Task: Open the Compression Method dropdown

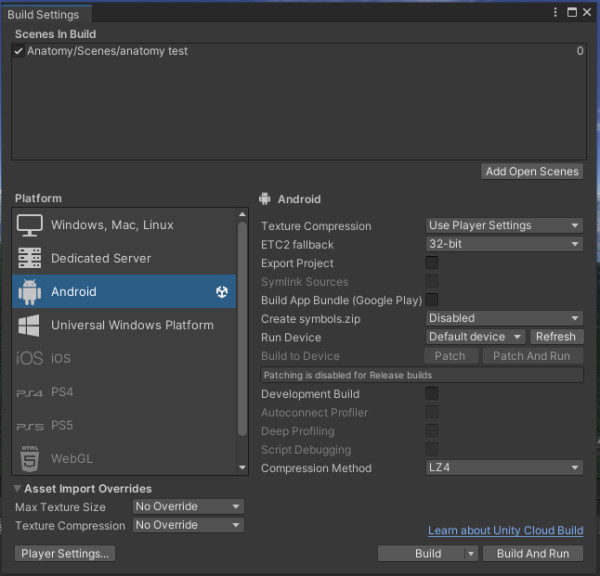Action: [504, 467]
